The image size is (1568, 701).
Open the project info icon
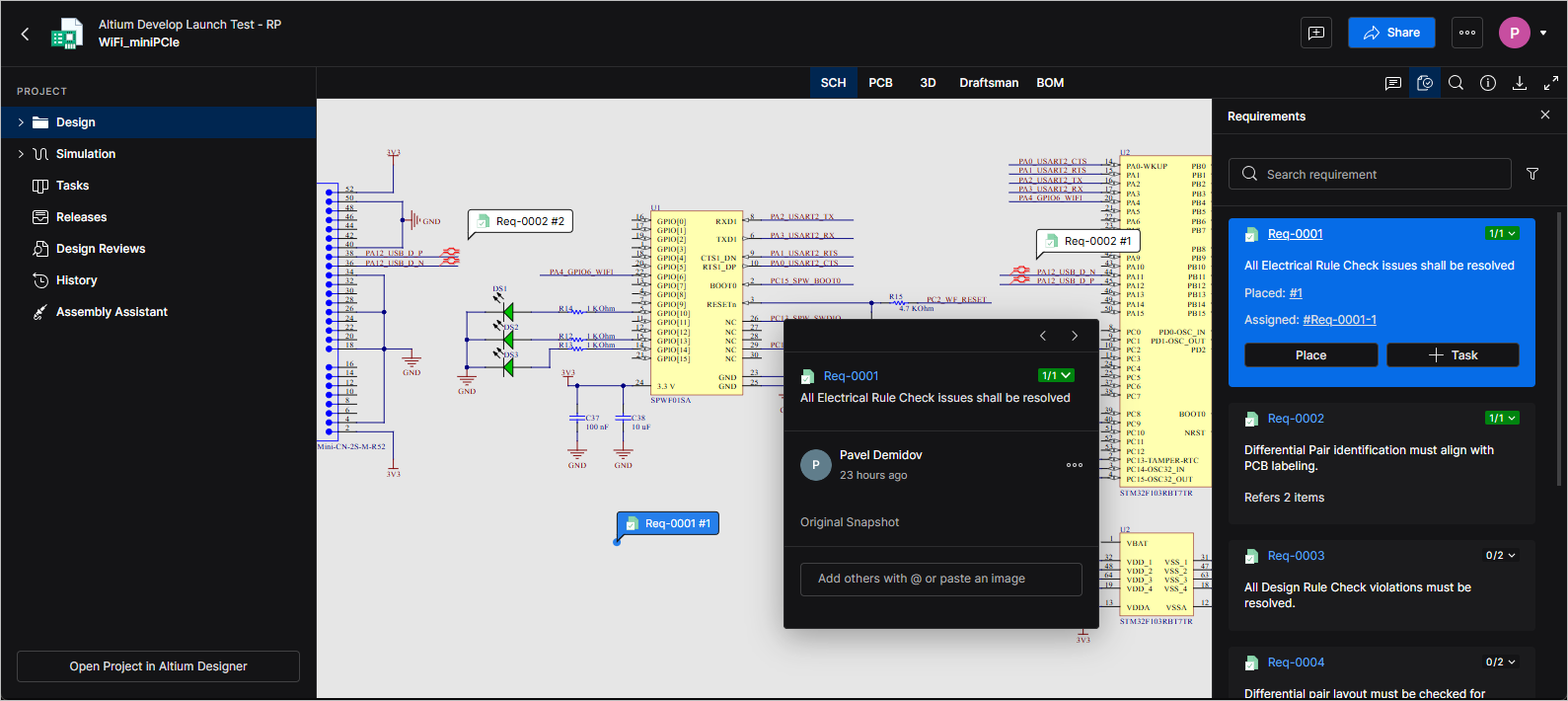tap(1487, 83)
